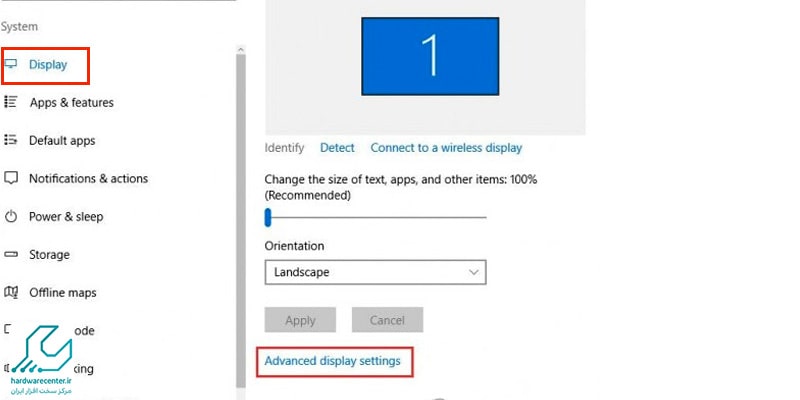Click the Apply button
The image size is (800, 400).
point(300,320)
